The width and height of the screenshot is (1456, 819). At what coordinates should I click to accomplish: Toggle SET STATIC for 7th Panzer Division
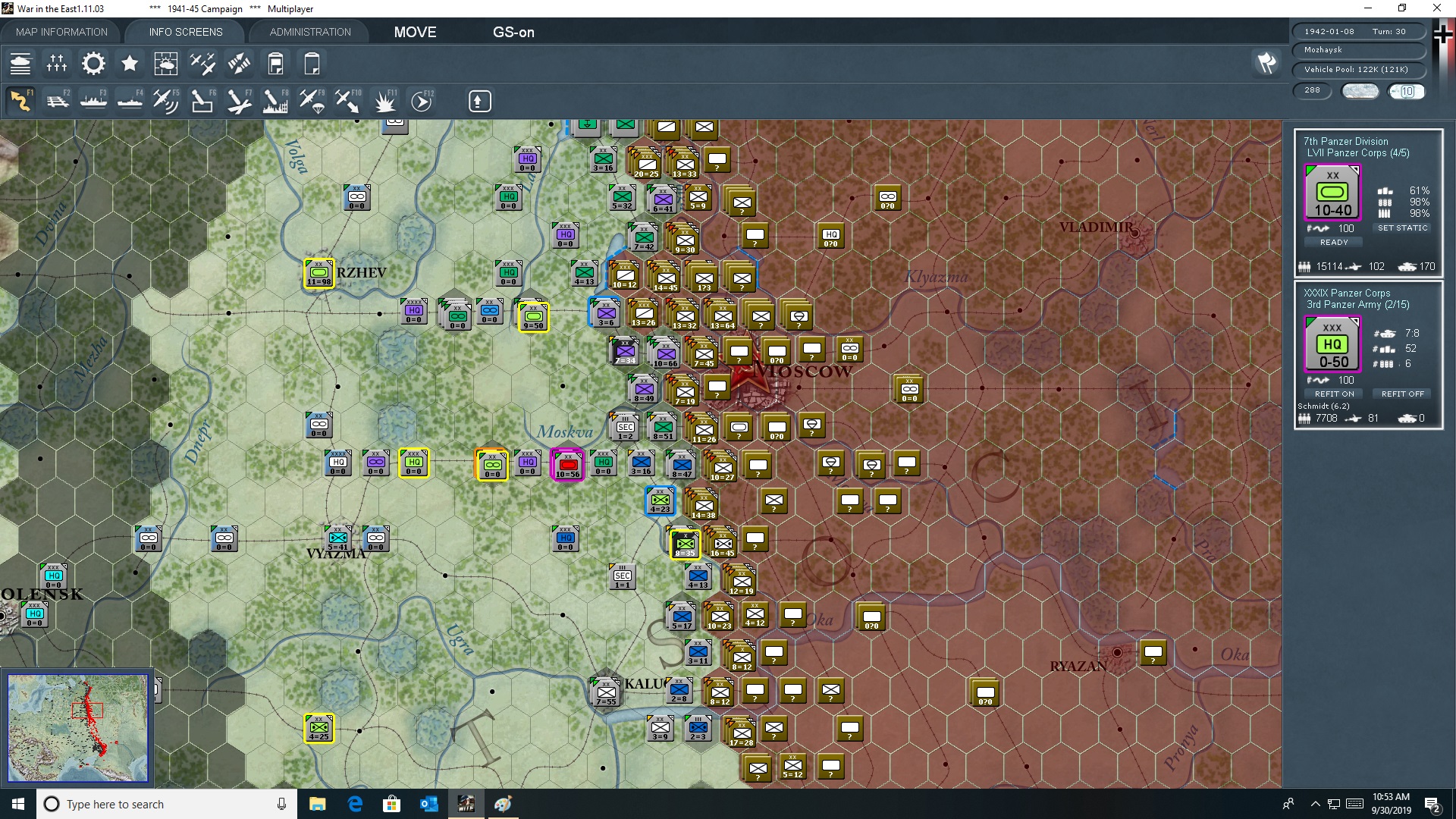(1402, 228)
